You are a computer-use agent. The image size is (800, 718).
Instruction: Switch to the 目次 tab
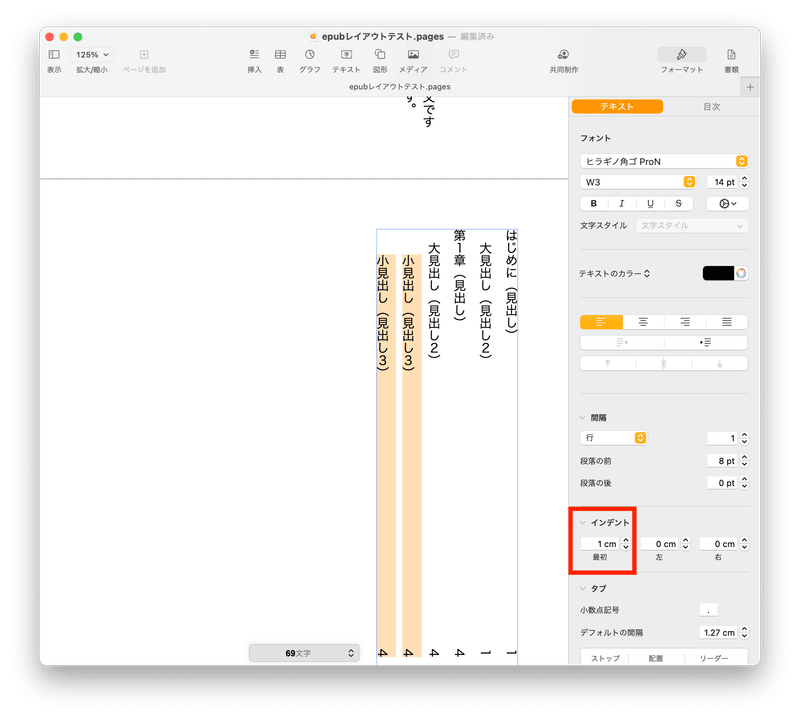[x=711, y=107]
